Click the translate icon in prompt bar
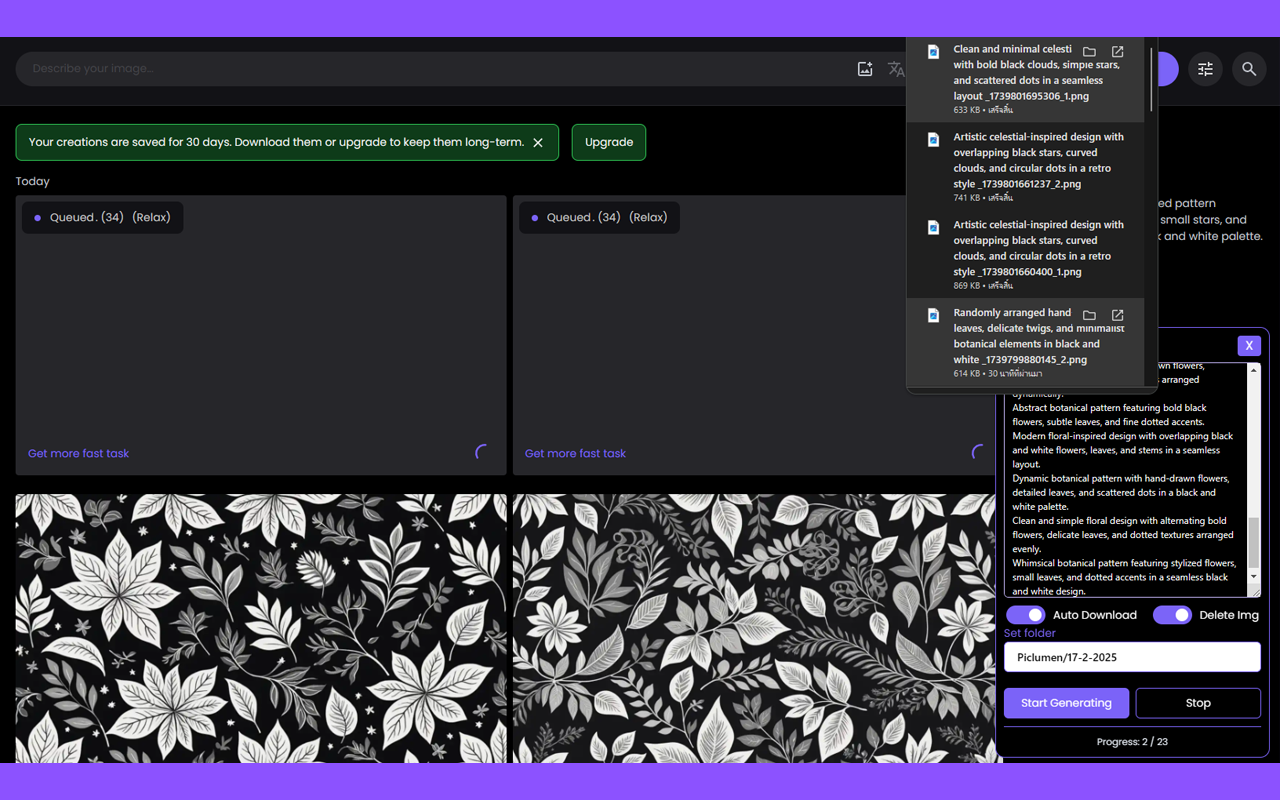The height and width of the screenshot is (800, 1280). (x=895, y=69)
